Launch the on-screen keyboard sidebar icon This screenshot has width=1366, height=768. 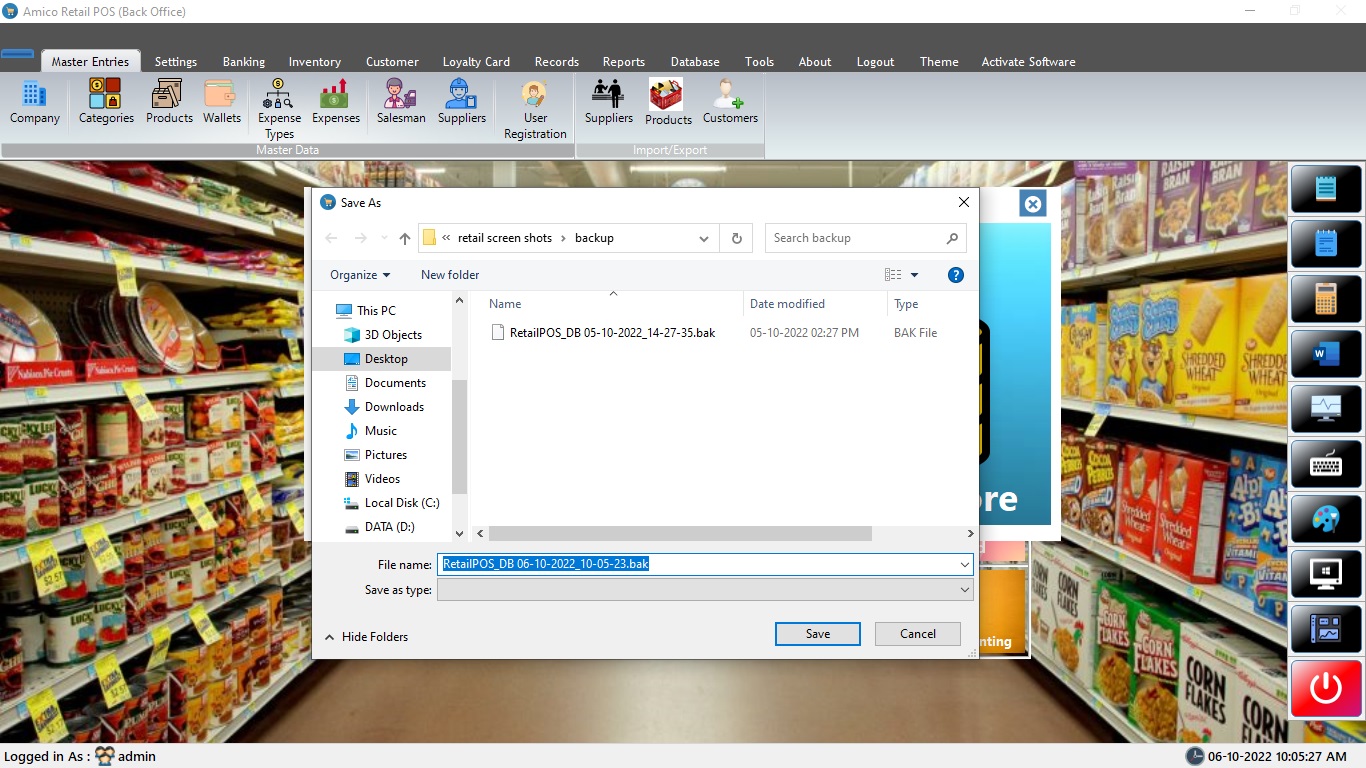[1326, 464]
